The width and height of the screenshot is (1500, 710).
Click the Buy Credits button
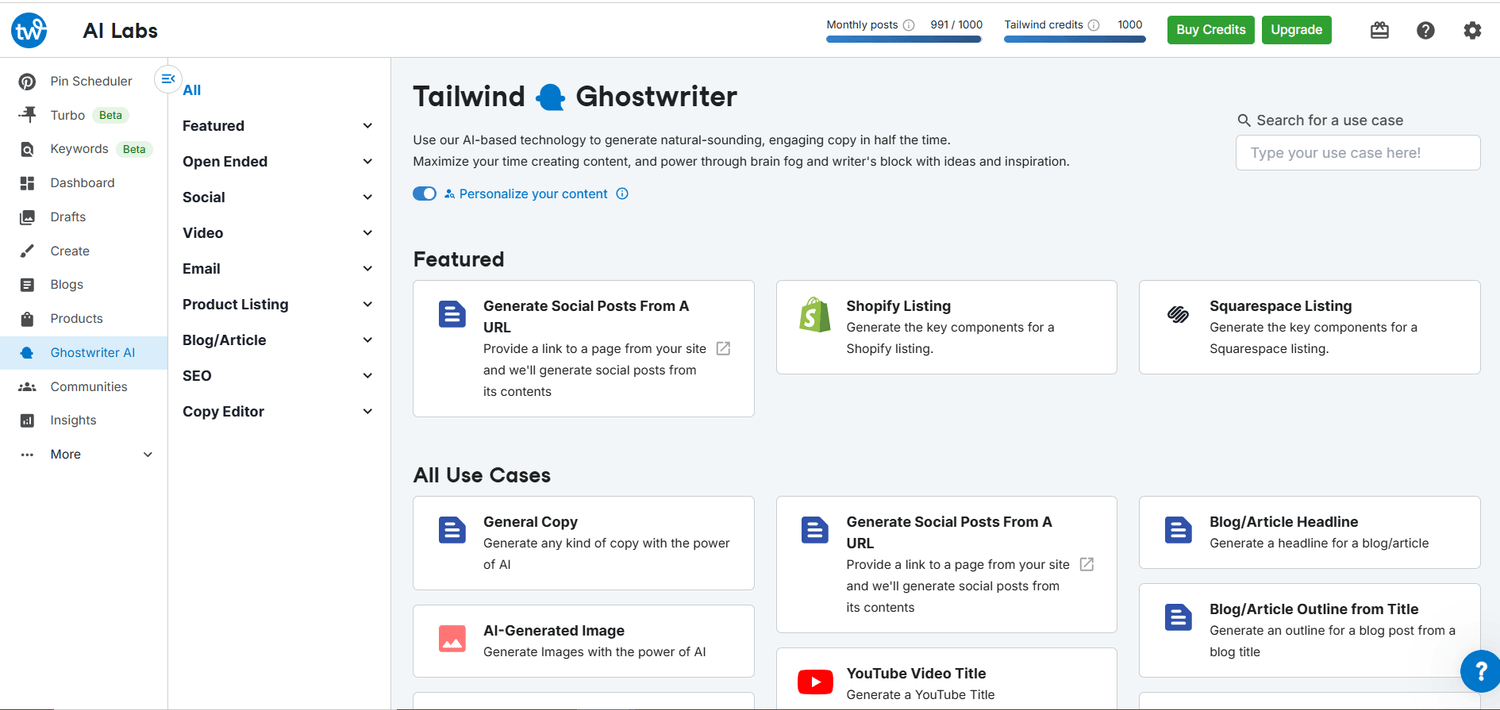1211,30
